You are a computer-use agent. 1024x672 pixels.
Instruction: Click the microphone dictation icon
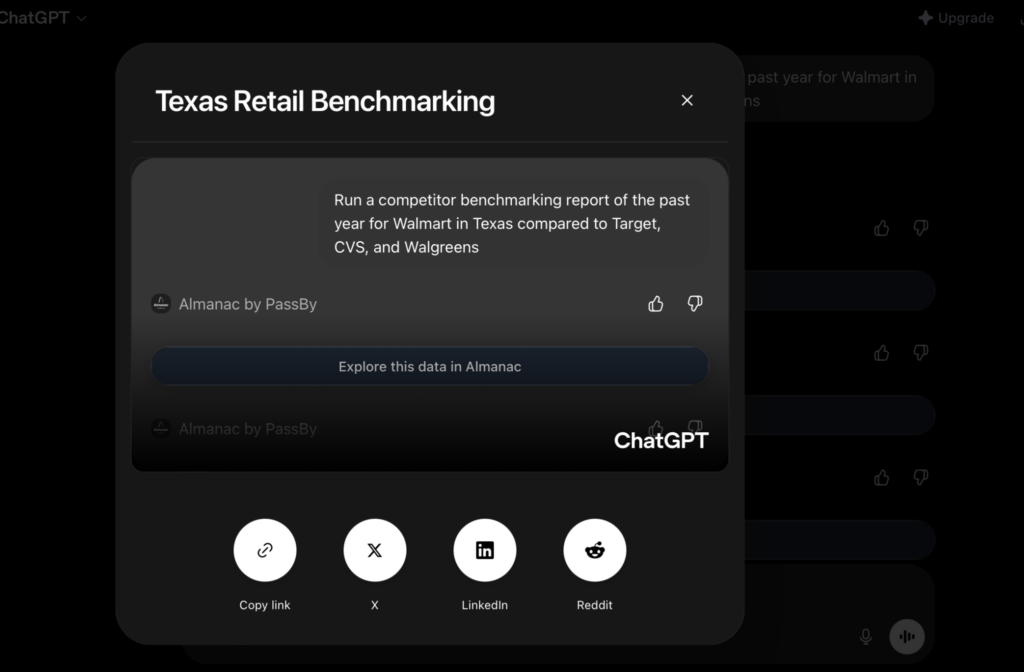(x=865, y=636)
